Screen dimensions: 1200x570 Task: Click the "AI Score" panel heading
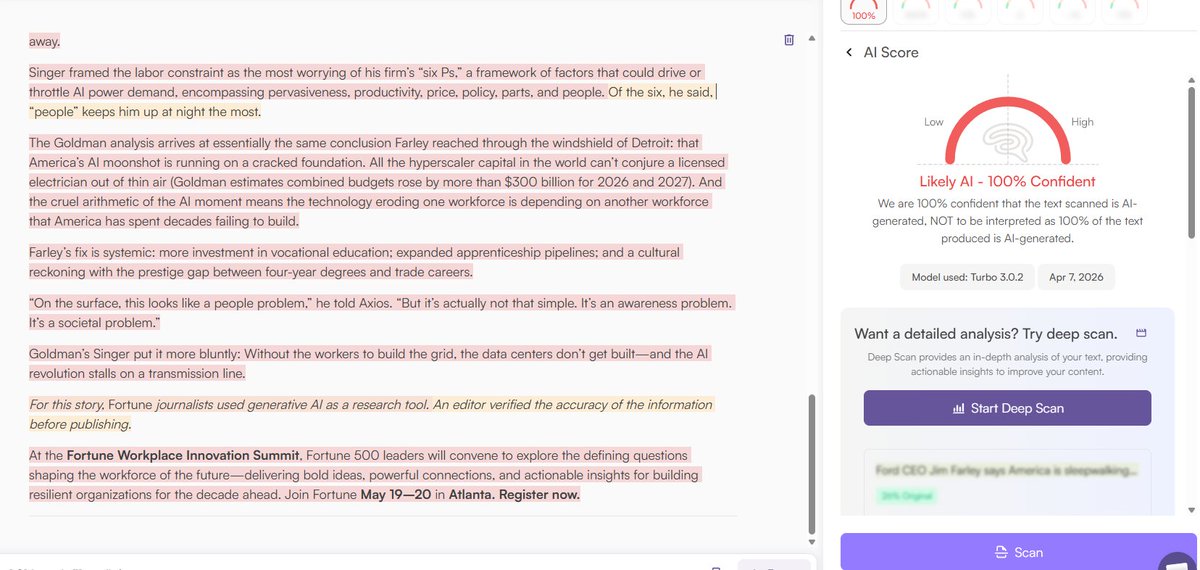[890, 52]
